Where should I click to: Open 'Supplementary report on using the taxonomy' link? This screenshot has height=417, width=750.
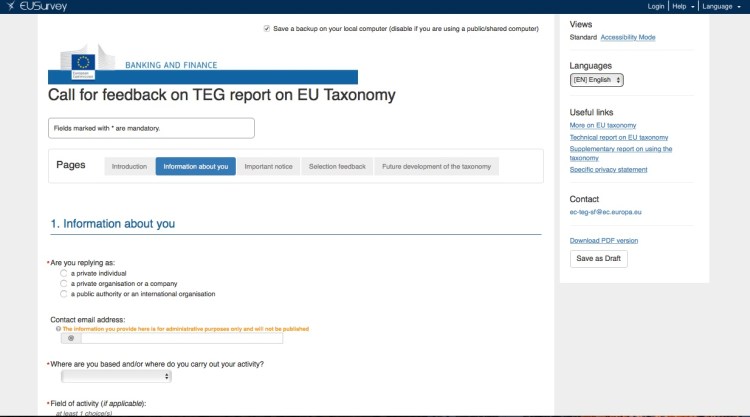620,154
